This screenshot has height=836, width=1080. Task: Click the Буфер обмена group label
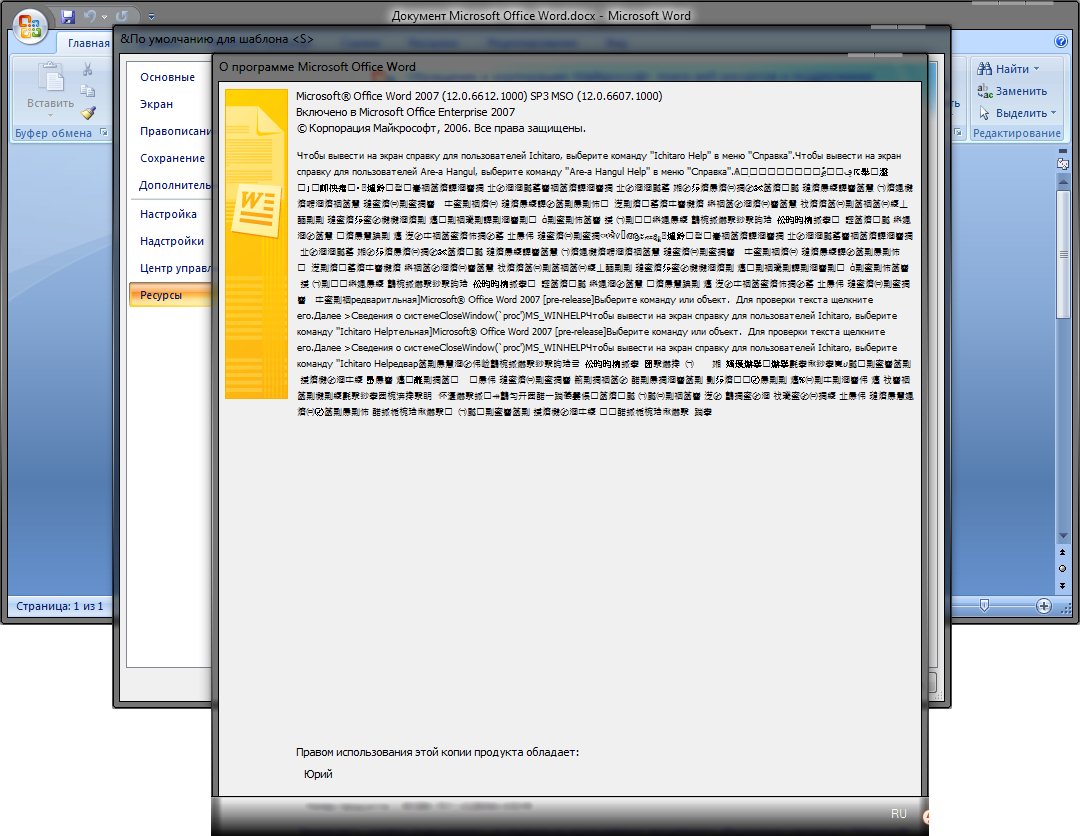(x=53, y=133)
